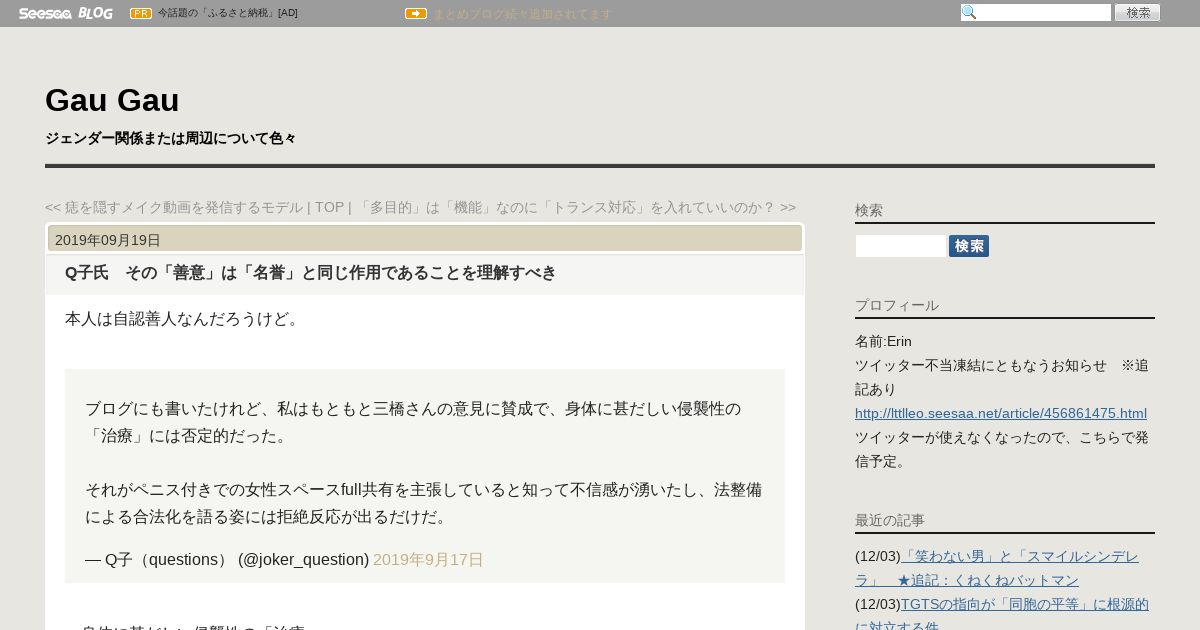Viewport: 1200px width, 630px height.
Task: Click the PR badge icon in top bar
Action: tap(141, 13)
